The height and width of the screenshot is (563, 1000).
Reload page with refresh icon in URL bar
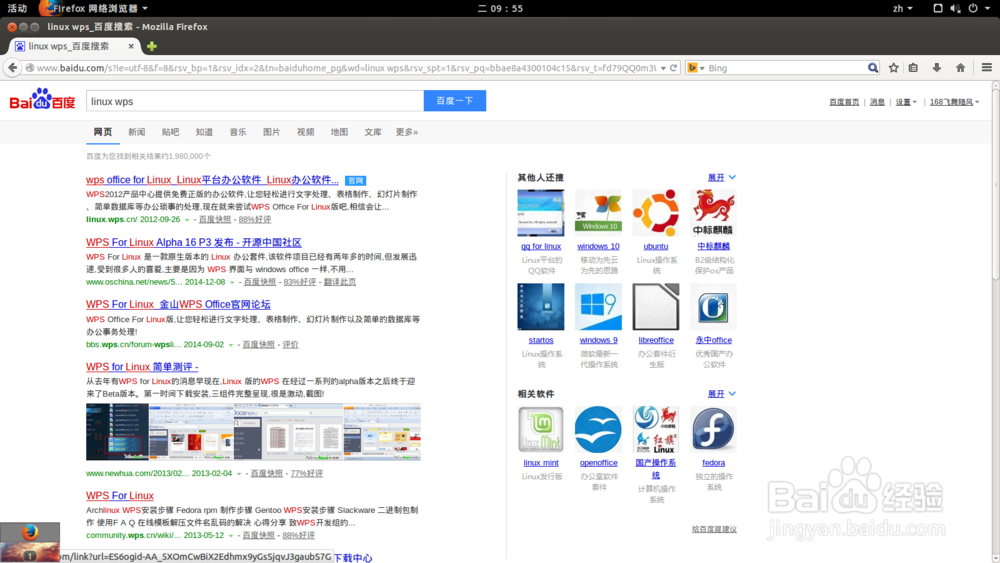pyautogui.click(x=673, y=68)
